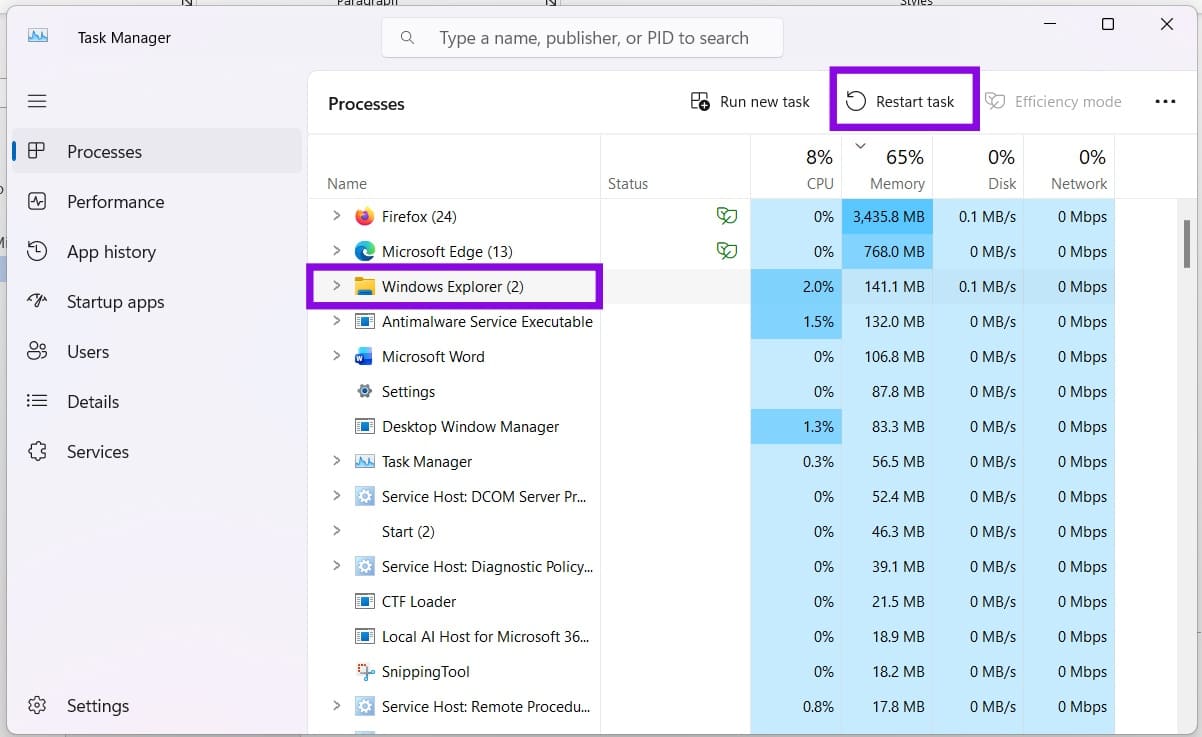Click the SnippingTool scissors icon
Screen dimensions: 1202x737
pos(364,671)
